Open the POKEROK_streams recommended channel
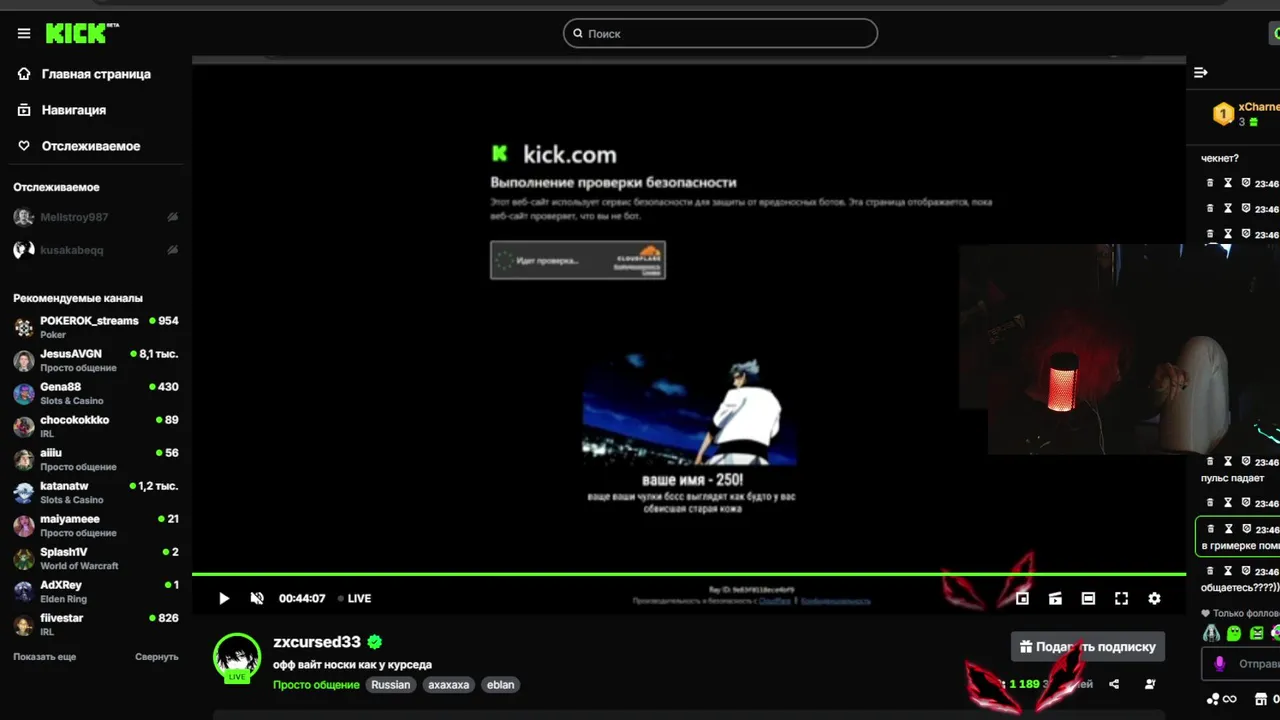 tap(96, 327)
